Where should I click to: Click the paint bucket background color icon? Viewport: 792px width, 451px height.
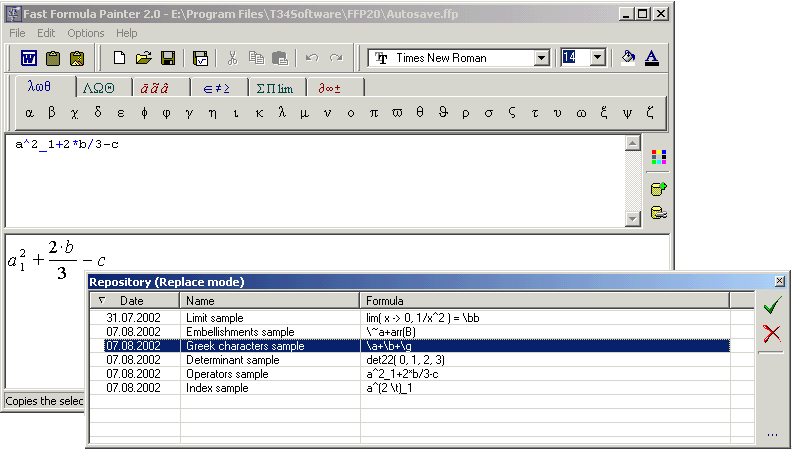628,58
